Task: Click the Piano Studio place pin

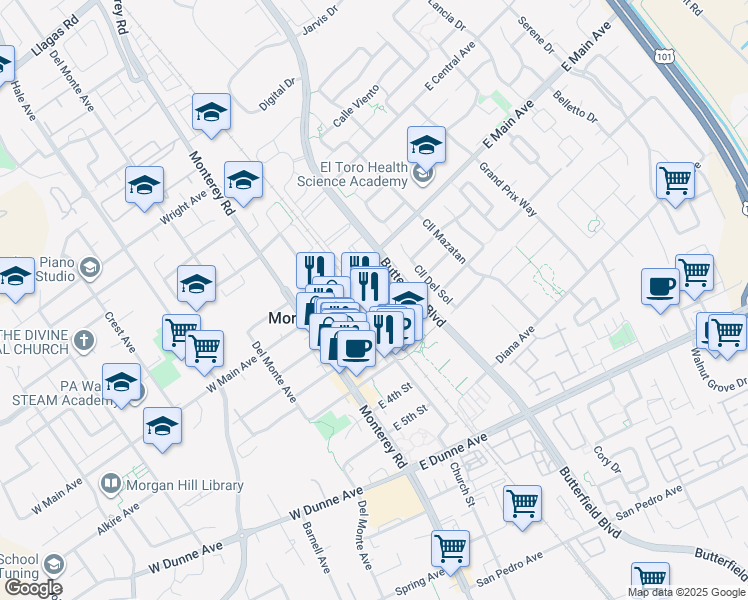Action: pyautogui.click(x=89, y=267)
